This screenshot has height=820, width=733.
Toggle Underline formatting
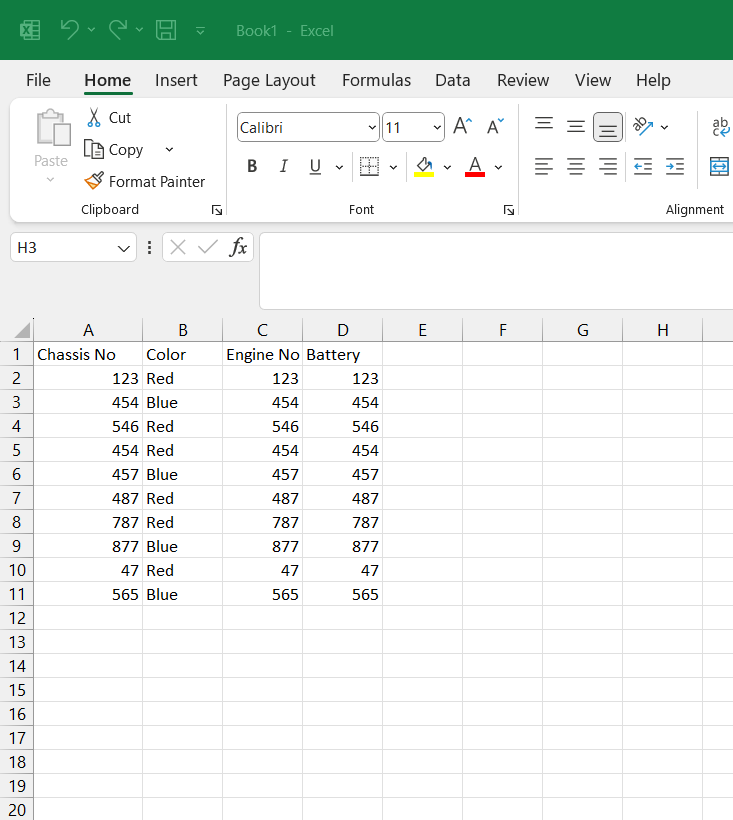315,166
